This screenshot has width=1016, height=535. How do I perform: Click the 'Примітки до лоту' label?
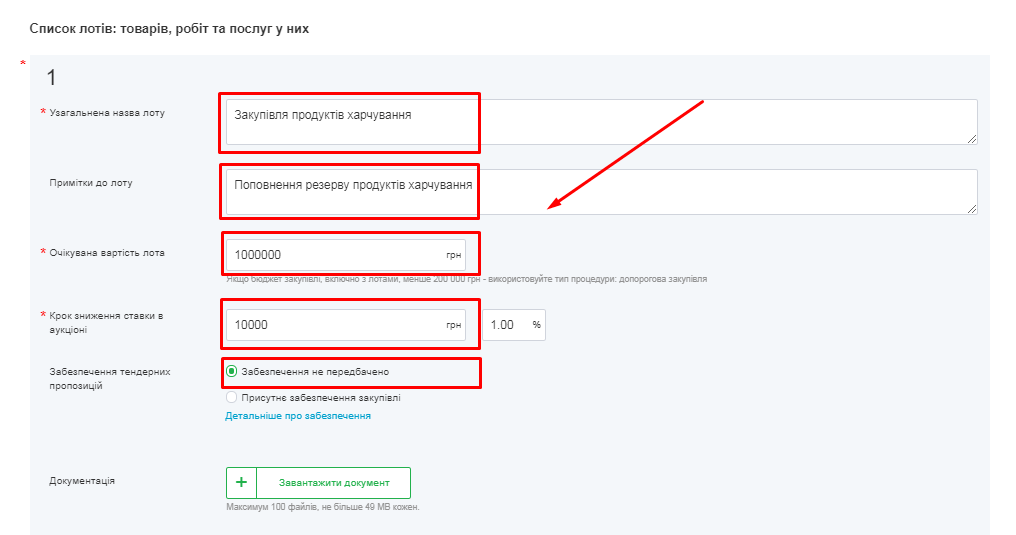coord(91,183)
